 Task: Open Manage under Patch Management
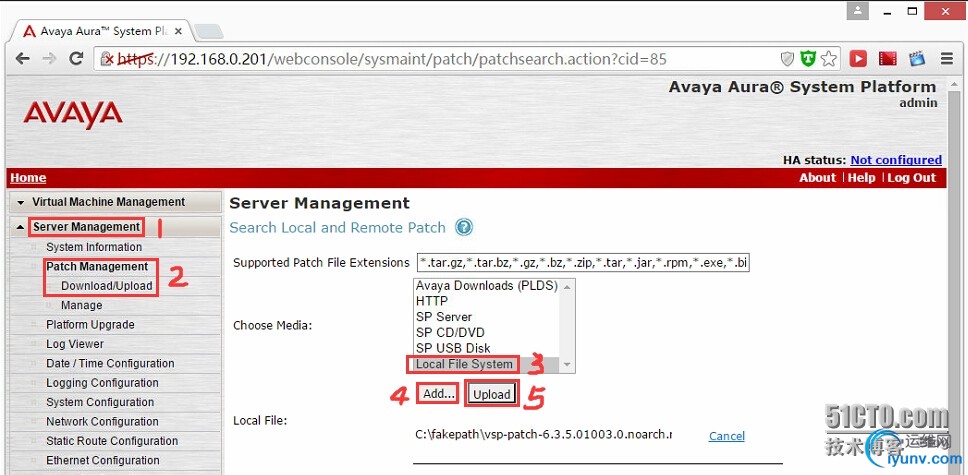pyautogui.click(x=81, y=305)
